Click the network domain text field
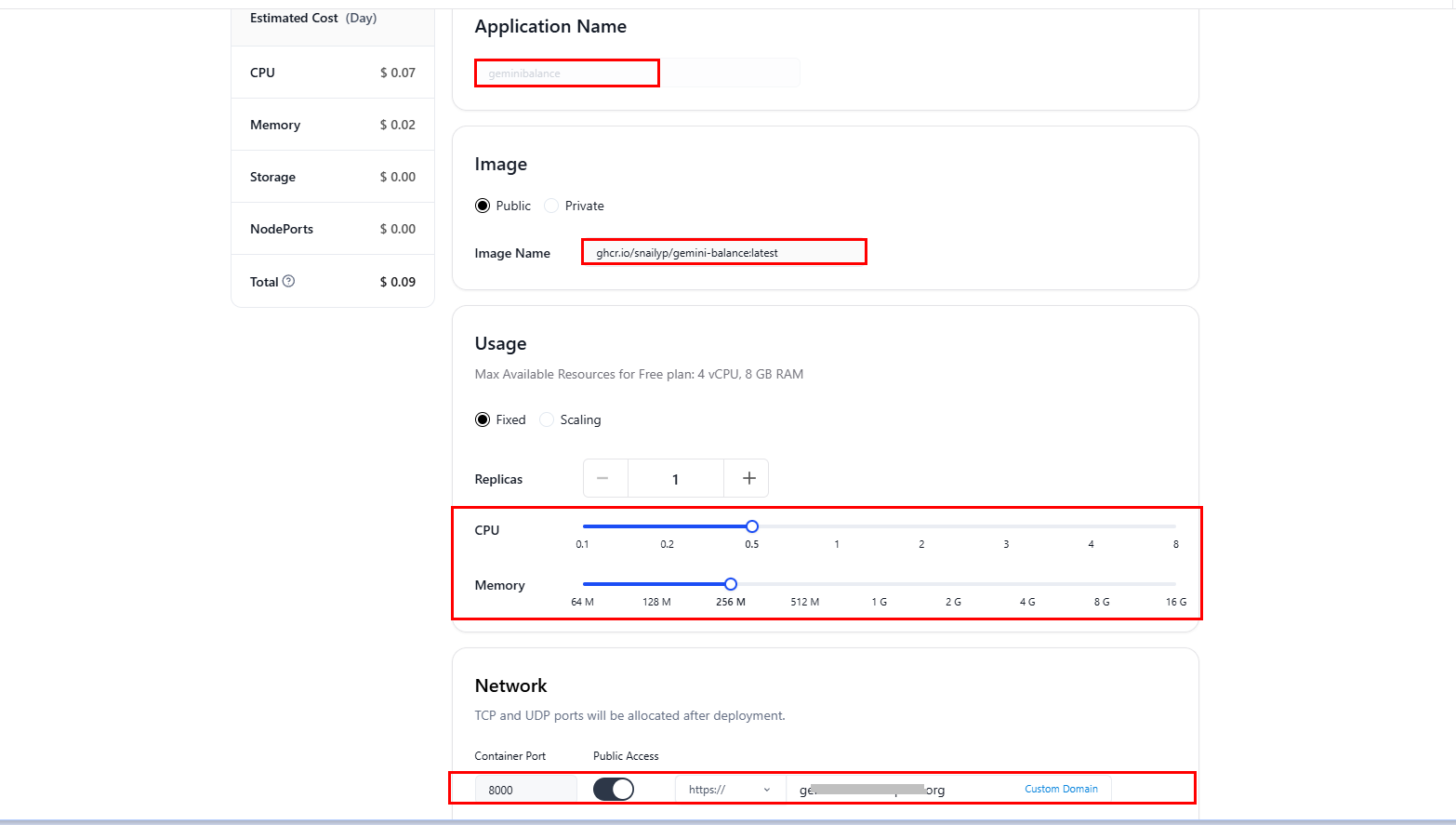1456x825 pixels. coord(874,788)
